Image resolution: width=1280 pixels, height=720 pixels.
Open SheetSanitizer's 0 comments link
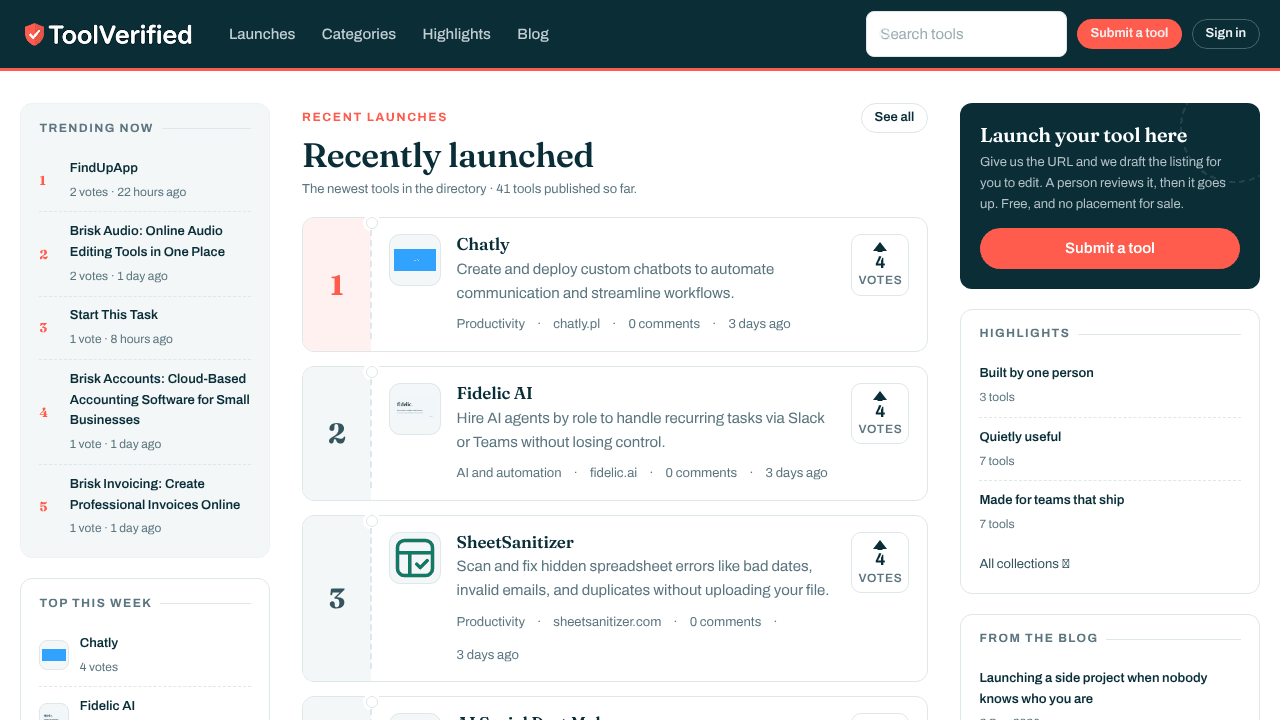click(725, 622)
